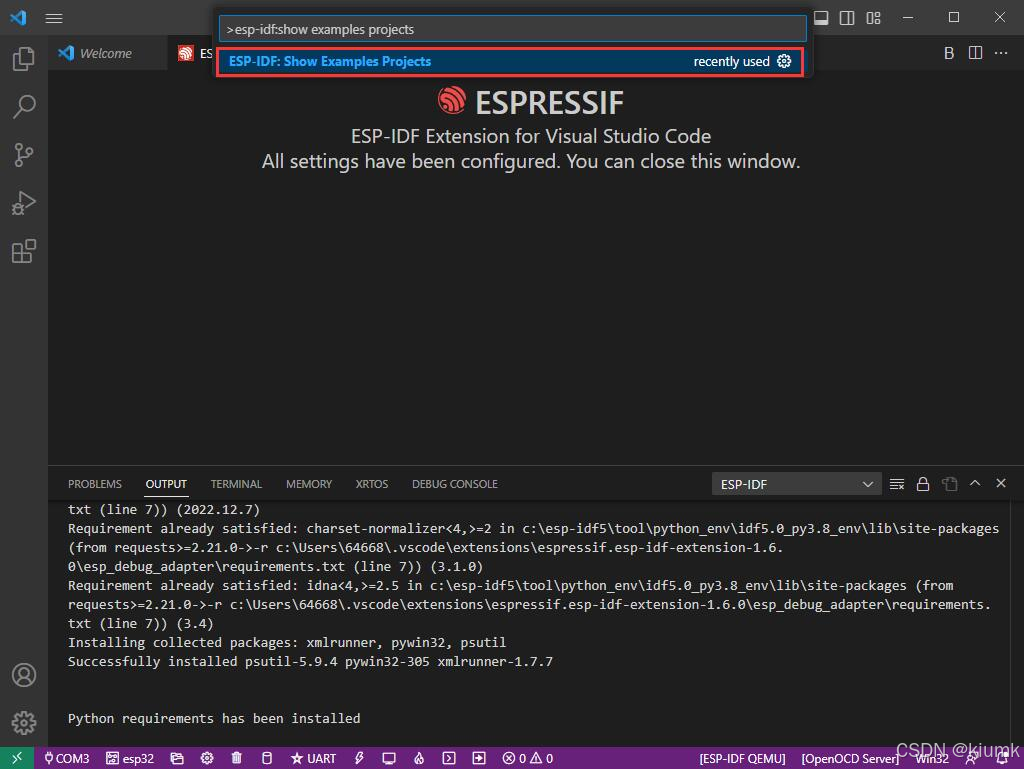This screenshot has width=1024, height=769.
Task: Select the UART flash method
Action: tap(313, 759)
